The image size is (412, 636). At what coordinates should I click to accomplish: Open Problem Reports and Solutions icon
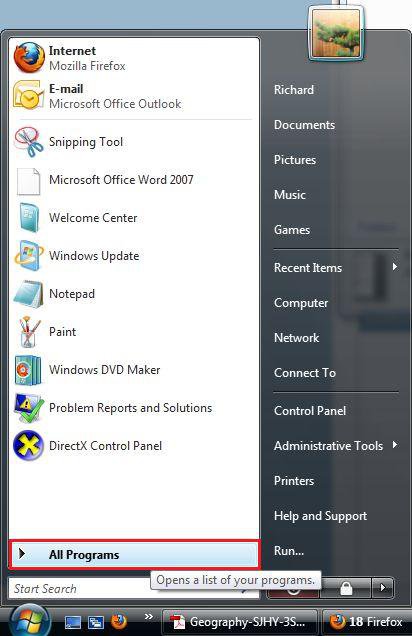click(x=28, y=408)
